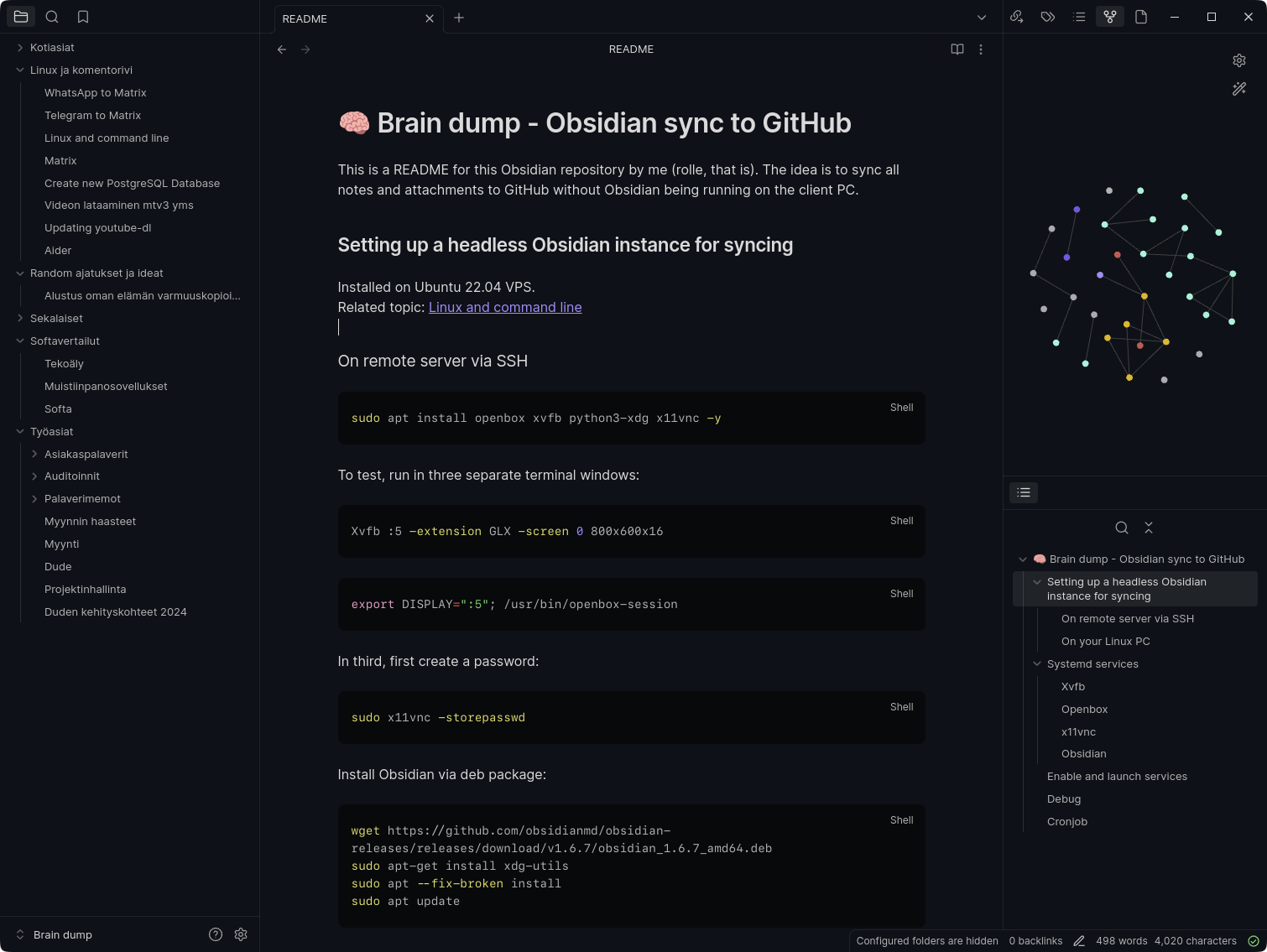The width and height of the screenshot is (1267, 952).
Task: Open the tab list dropdown arrow
Action: (982, 18)
